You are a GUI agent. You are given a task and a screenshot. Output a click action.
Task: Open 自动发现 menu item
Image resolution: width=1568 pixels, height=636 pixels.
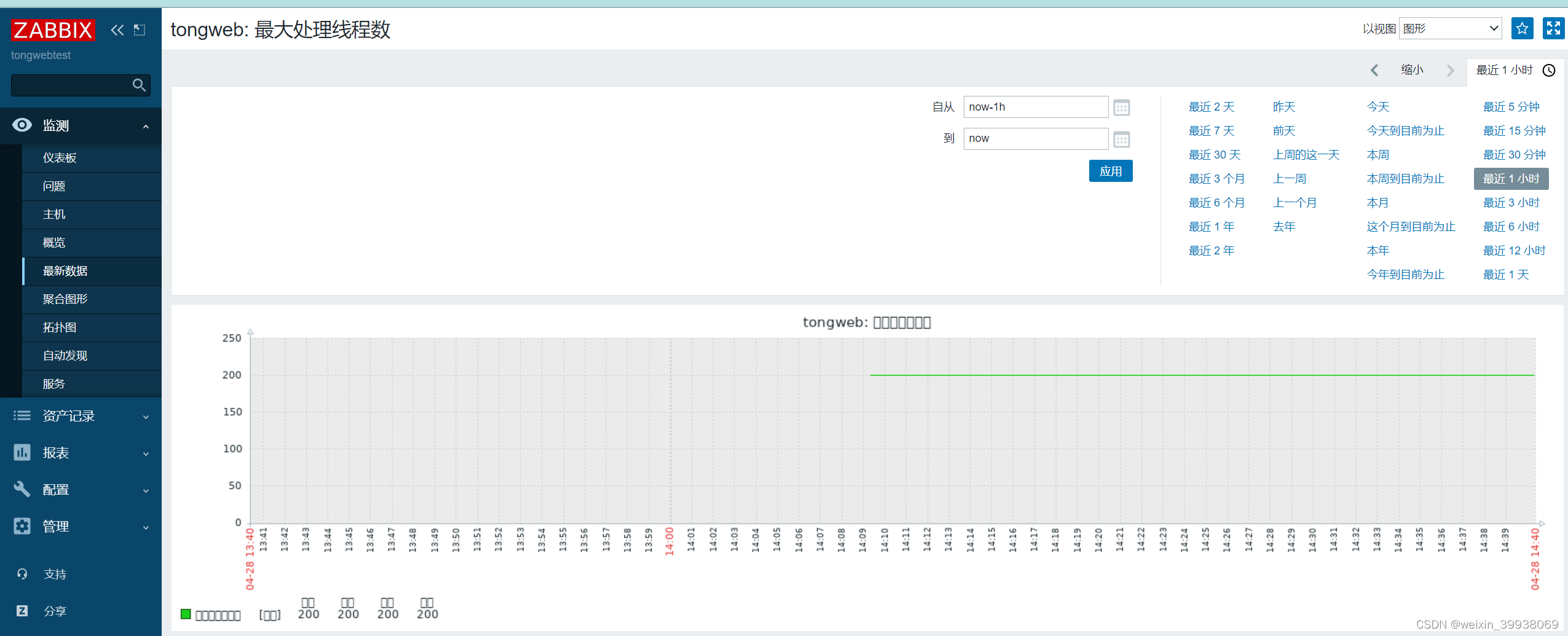[x=92, y=356]
